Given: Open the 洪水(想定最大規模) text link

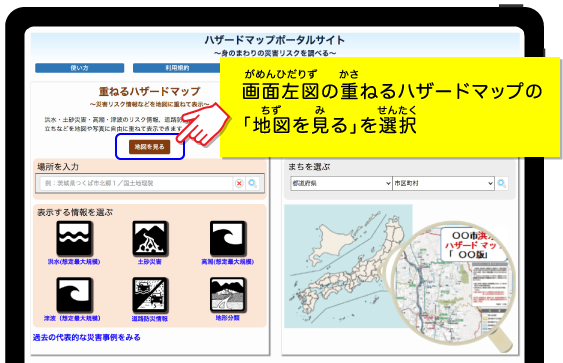Looking at the screenshot, I should point(74,262).
